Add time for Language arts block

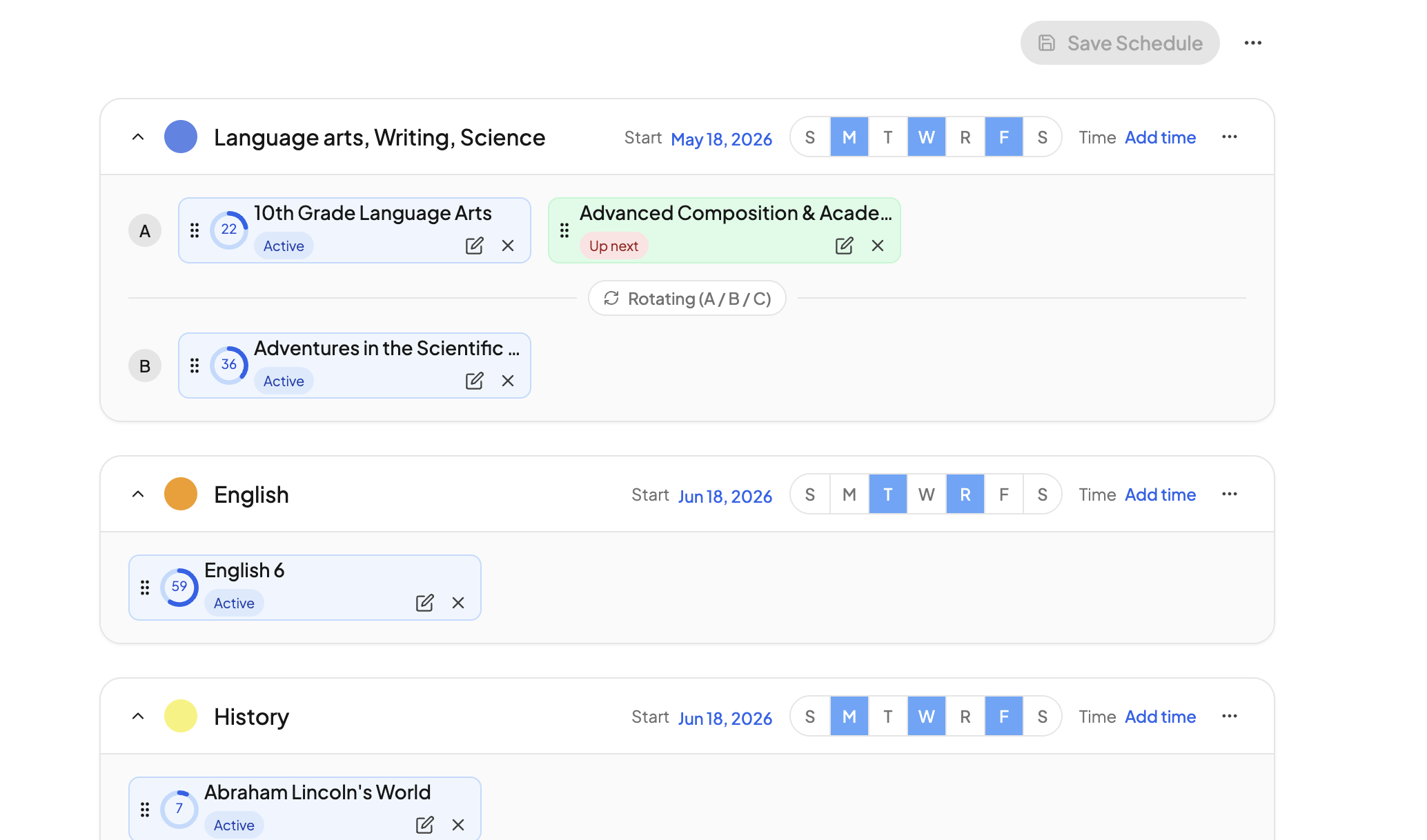coord(1160,137)
